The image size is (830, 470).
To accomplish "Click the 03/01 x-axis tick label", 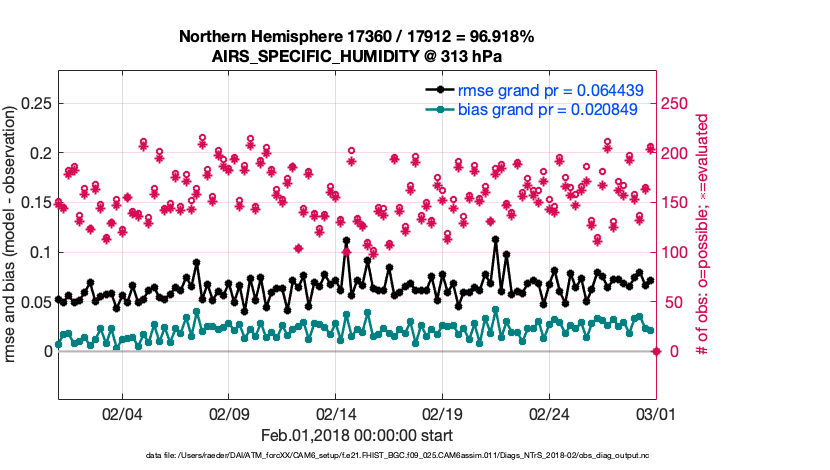I will (x=655, y=413).
